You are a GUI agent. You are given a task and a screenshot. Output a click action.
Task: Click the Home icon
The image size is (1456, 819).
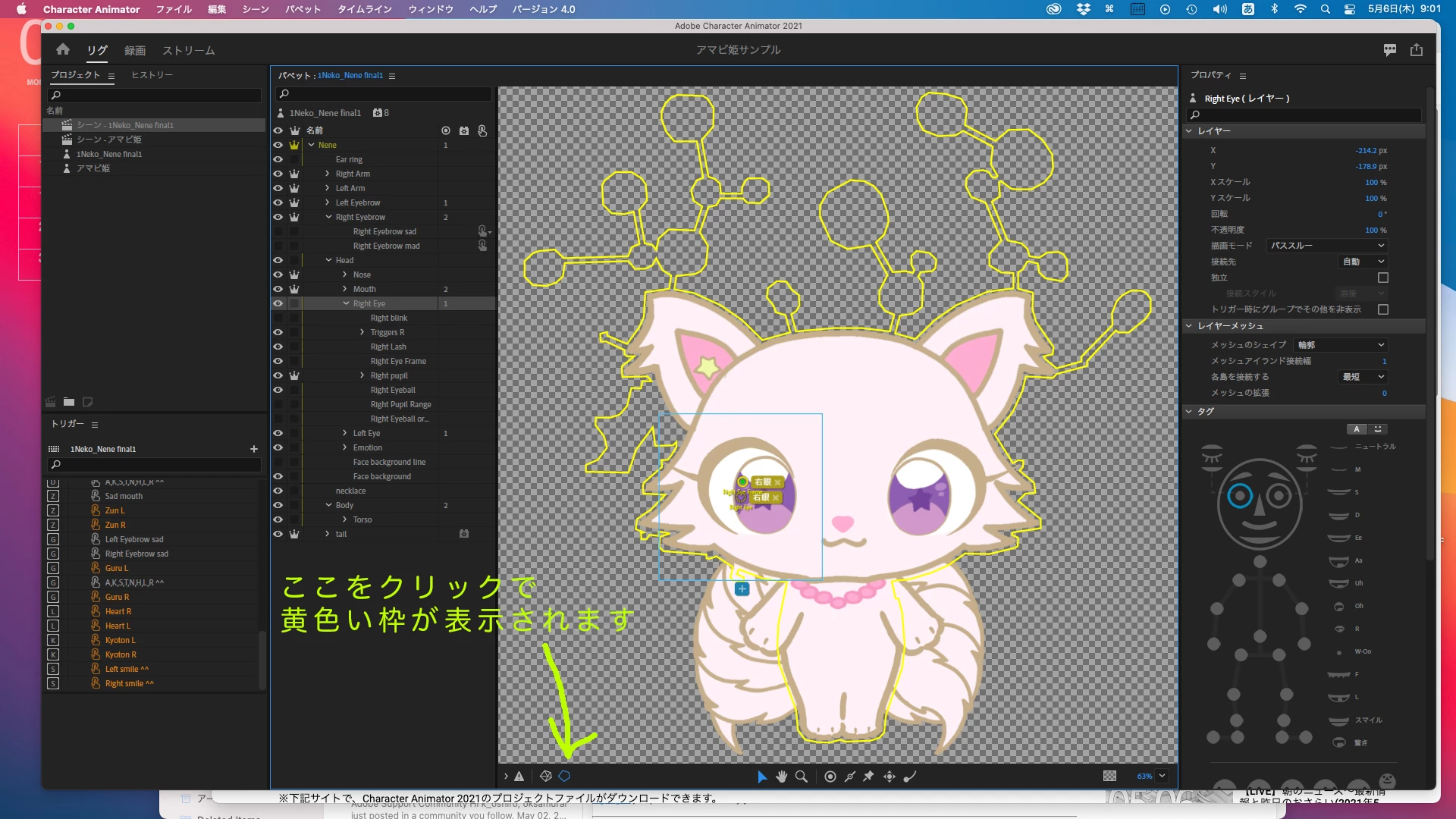(63, 50)
